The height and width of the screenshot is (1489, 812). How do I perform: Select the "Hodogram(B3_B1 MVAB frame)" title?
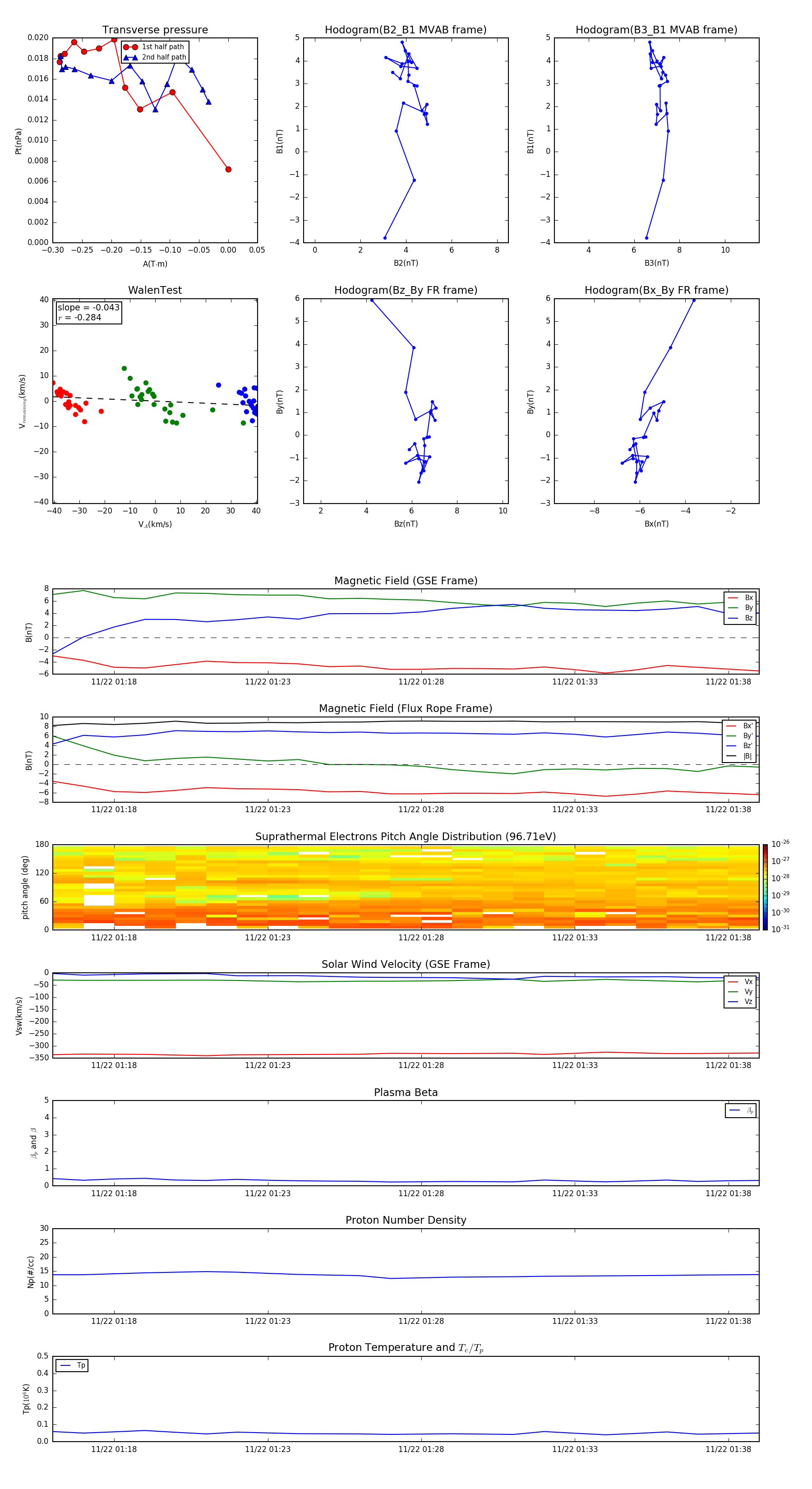click(x=656, y=30)
